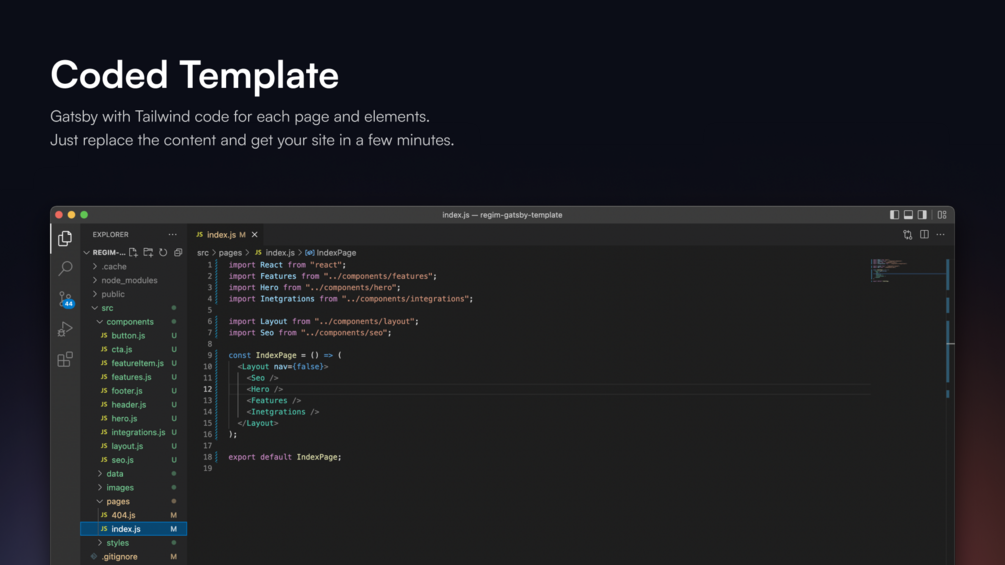Click the New Folder icon in Explorer

148,252
